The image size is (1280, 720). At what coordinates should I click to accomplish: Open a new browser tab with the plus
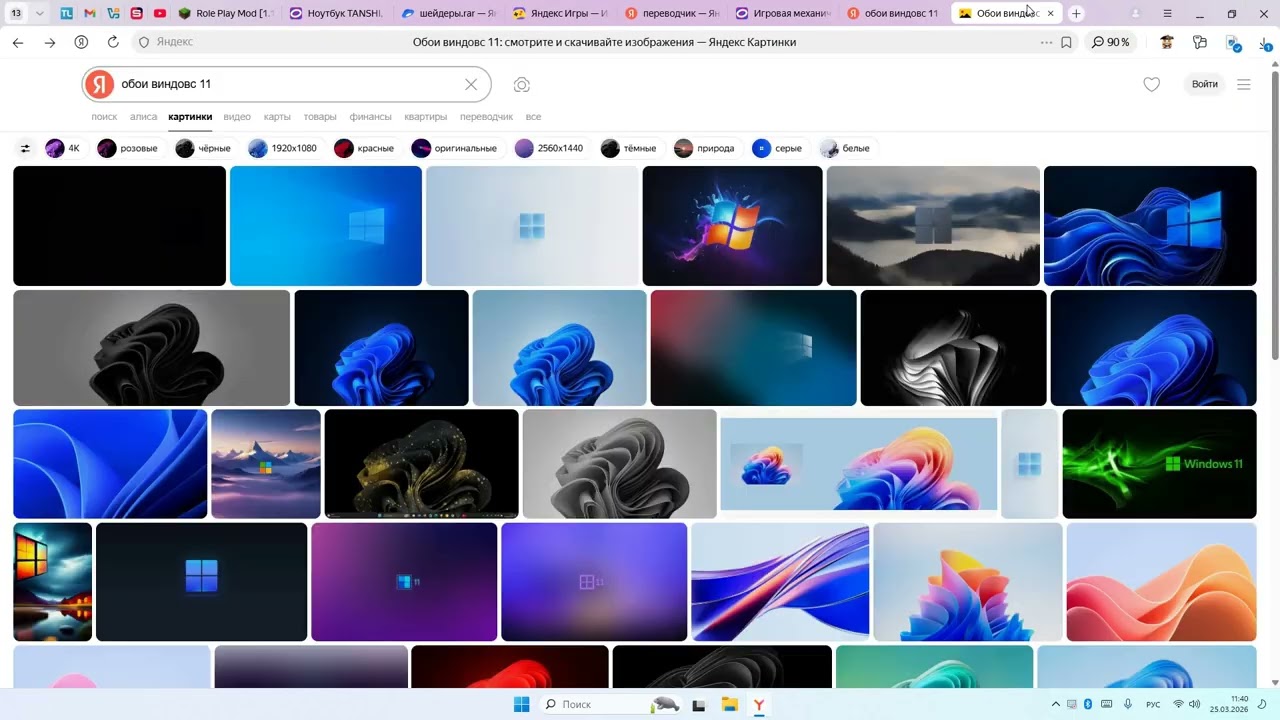point(1076,14)
